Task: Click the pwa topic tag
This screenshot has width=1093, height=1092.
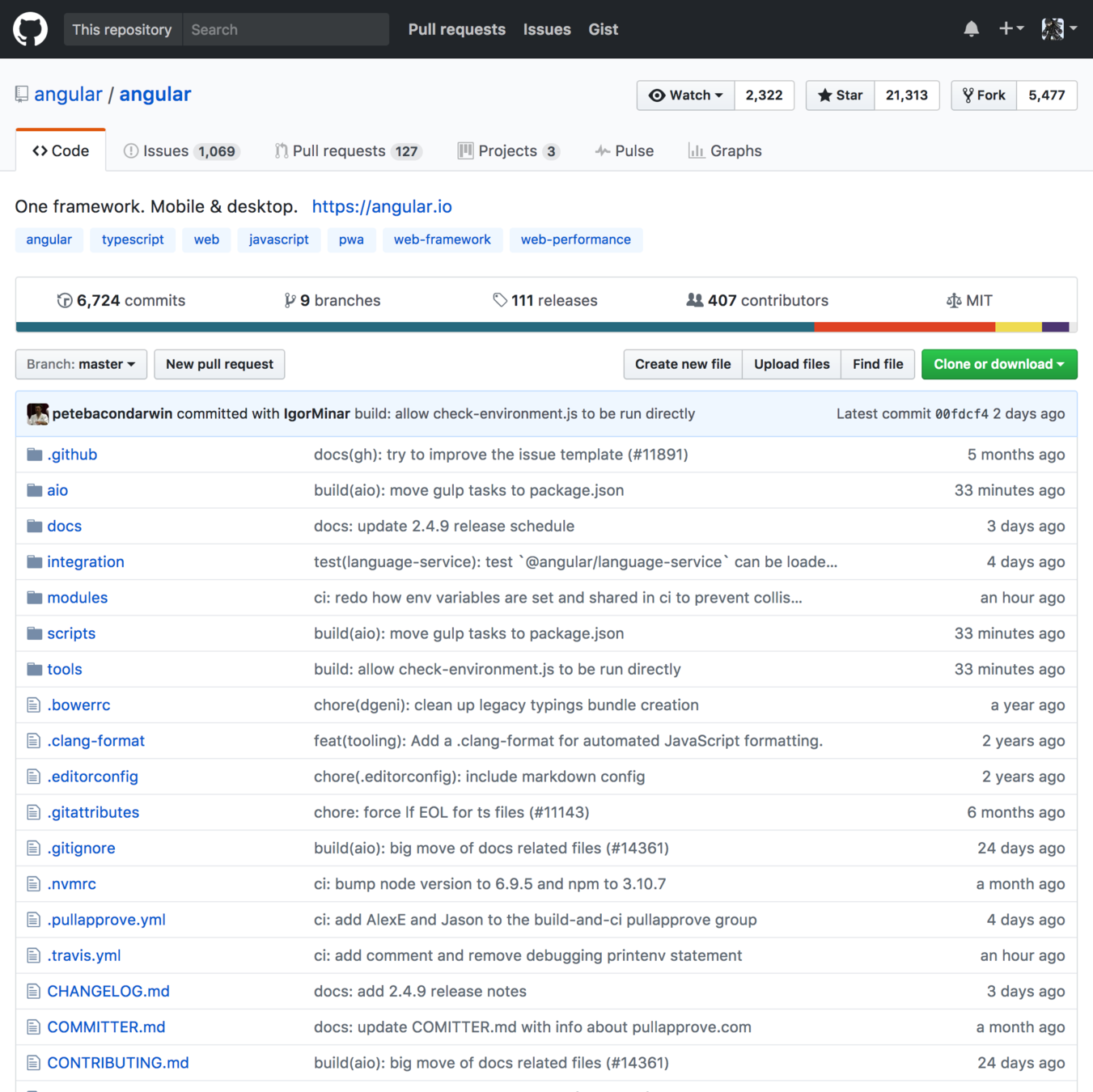Action: coord(351,239)
